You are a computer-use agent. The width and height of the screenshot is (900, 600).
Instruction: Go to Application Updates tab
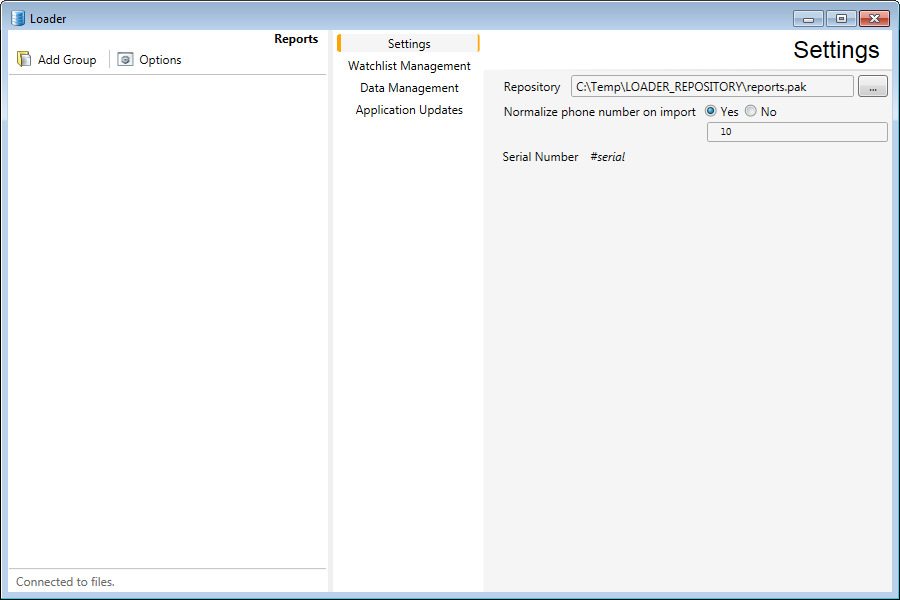pyautogui.click(x=409, y=110)
